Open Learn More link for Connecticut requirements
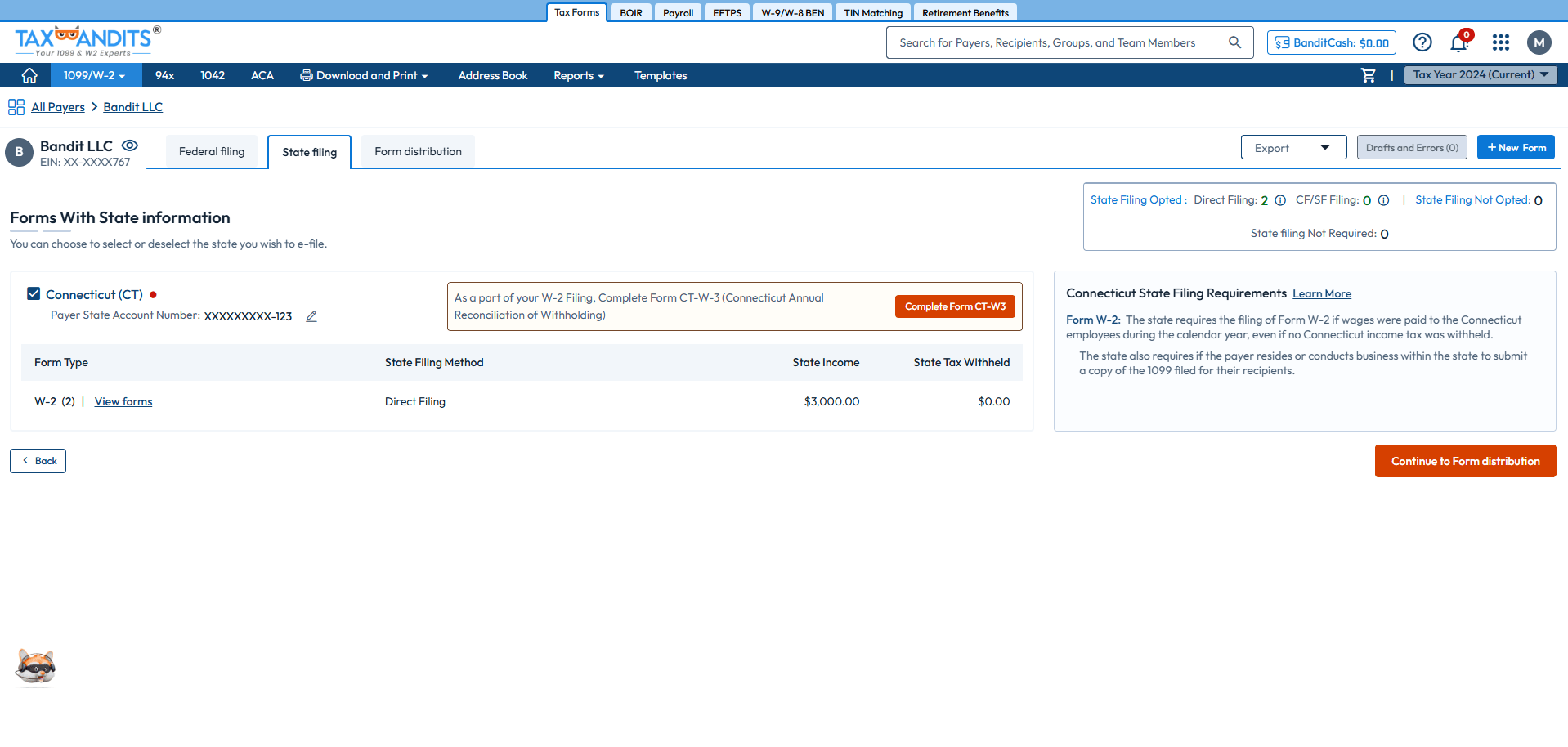 pos(1322,294)
